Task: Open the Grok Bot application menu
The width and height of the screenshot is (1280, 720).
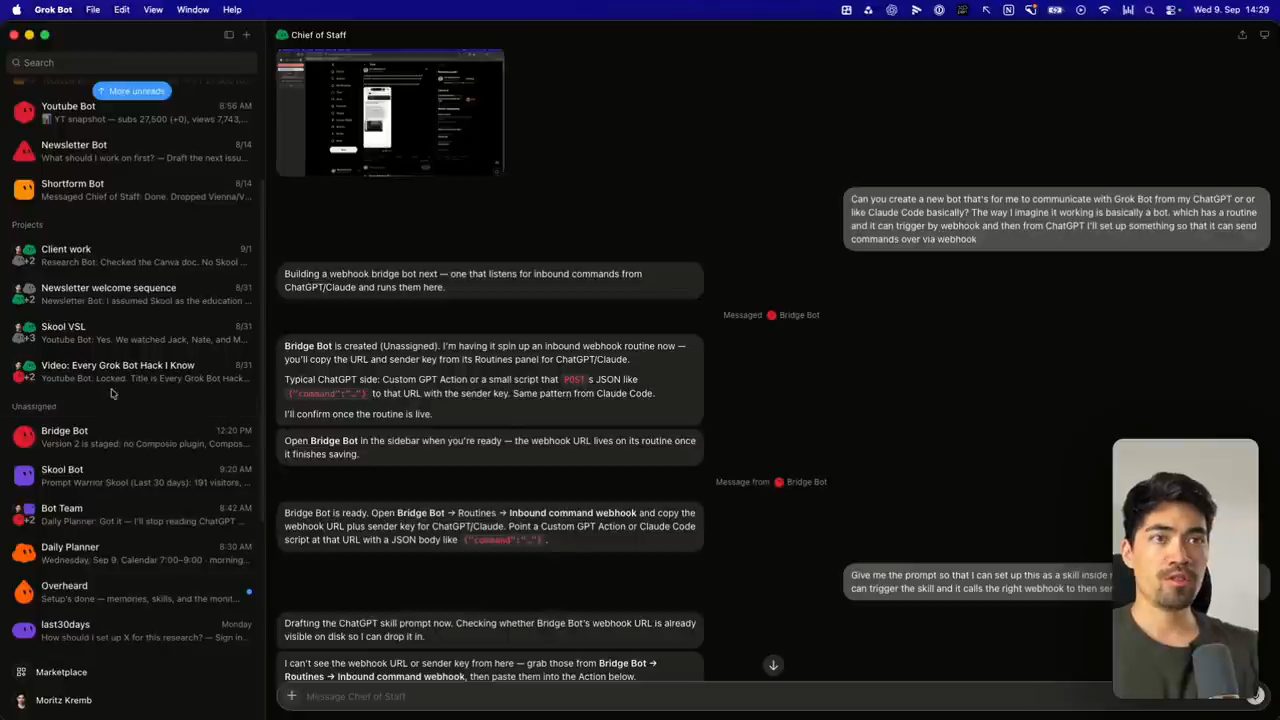Action: pos(53,10)
